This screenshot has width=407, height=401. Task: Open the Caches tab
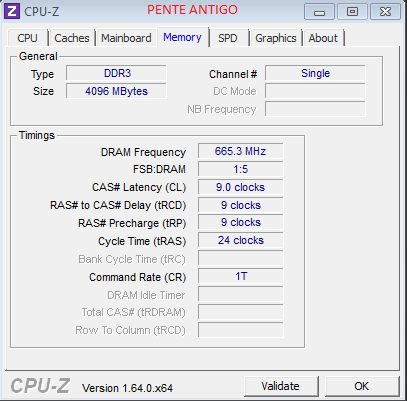72,38
